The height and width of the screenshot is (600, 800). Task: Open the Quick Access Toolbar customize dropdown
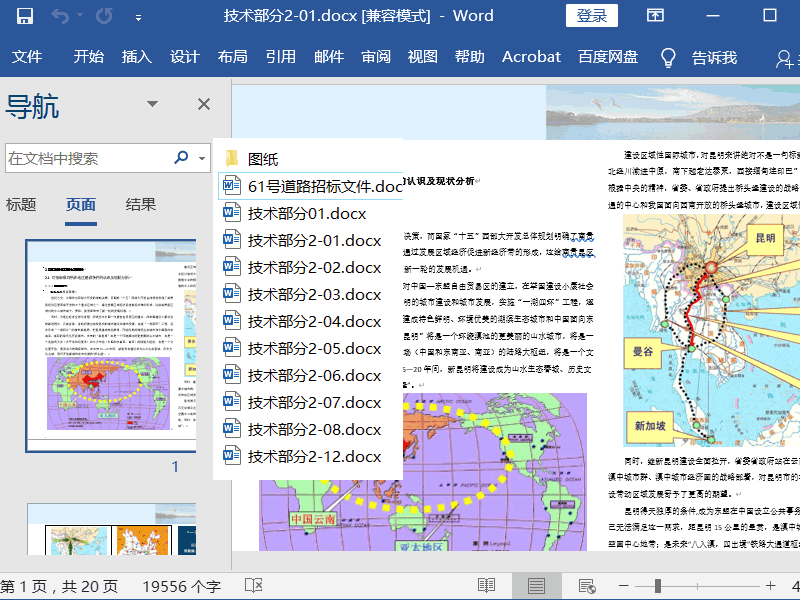[139, 15]
